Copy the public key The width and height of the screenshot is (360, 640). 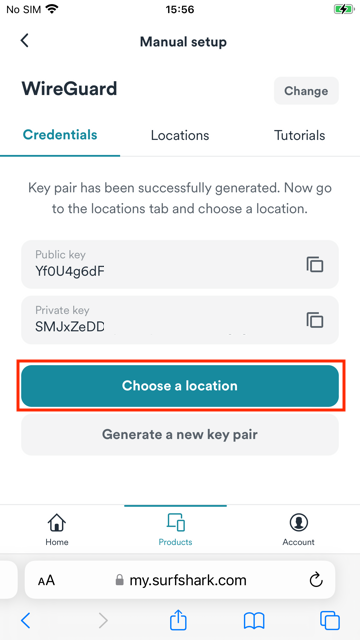pyautogui.click(x=315, y=264)
